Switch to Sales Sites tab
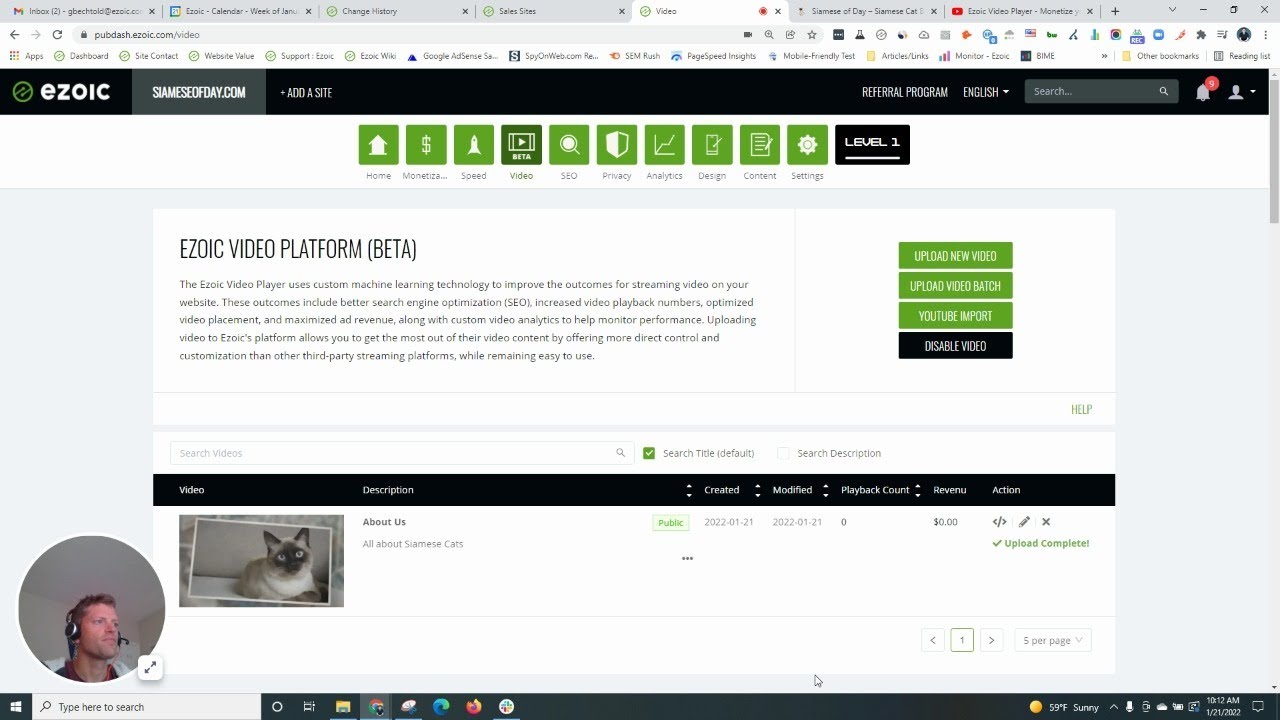 pyautogui.click(x=552, y=11)
